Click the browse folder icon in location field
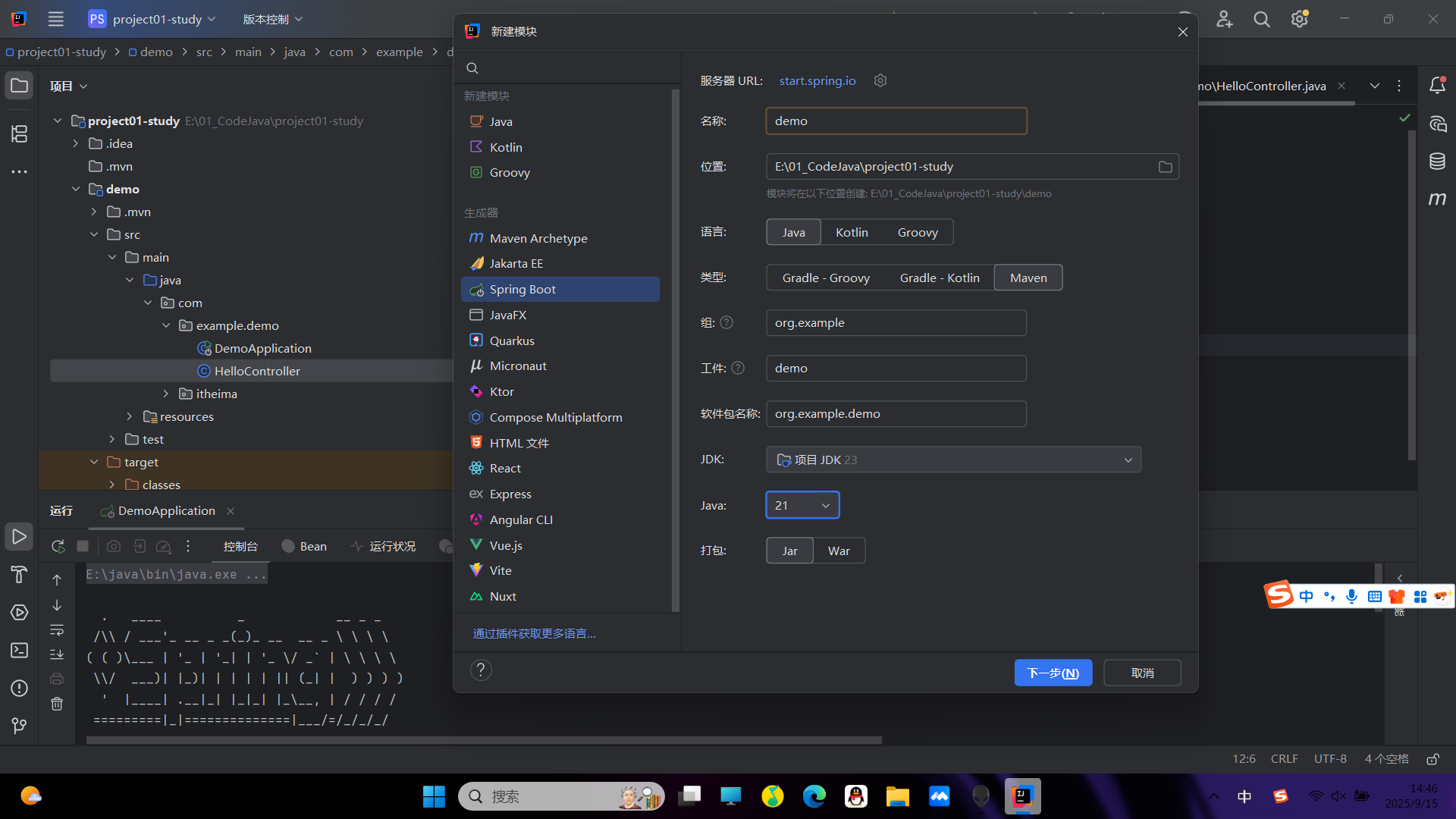Image resolution: width=1456 pixels, height=819 pixels. point(1165,167)
